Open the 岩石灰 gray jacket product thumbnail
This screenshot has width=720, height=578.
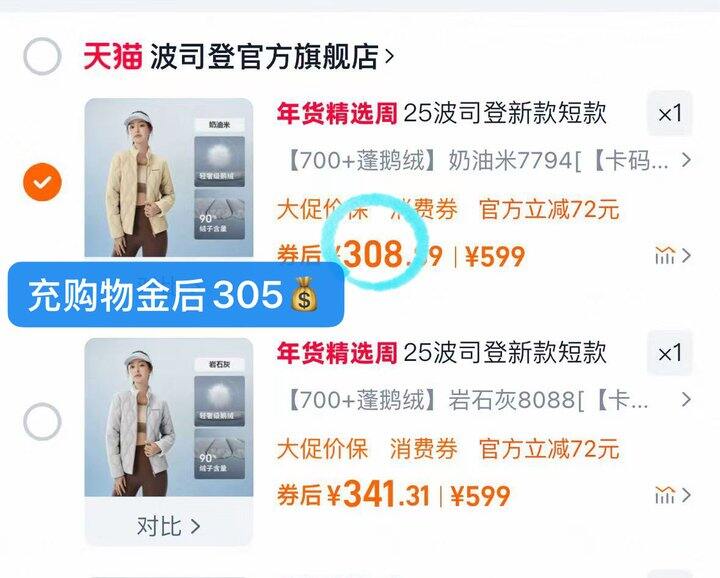(x=169, y=417)
